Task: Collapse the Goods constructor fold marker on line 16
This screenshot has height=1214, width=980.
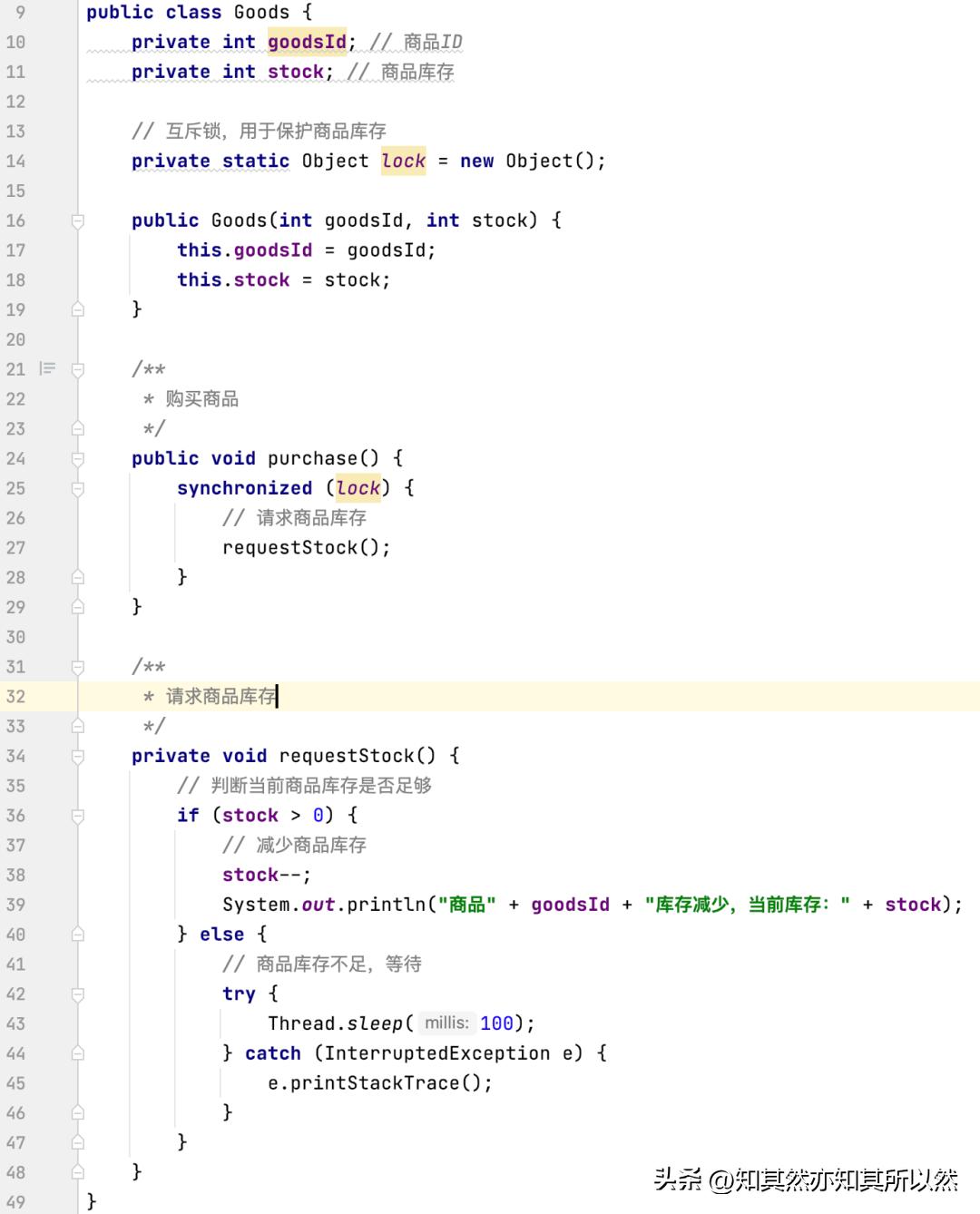Action: tap(78, 220)
